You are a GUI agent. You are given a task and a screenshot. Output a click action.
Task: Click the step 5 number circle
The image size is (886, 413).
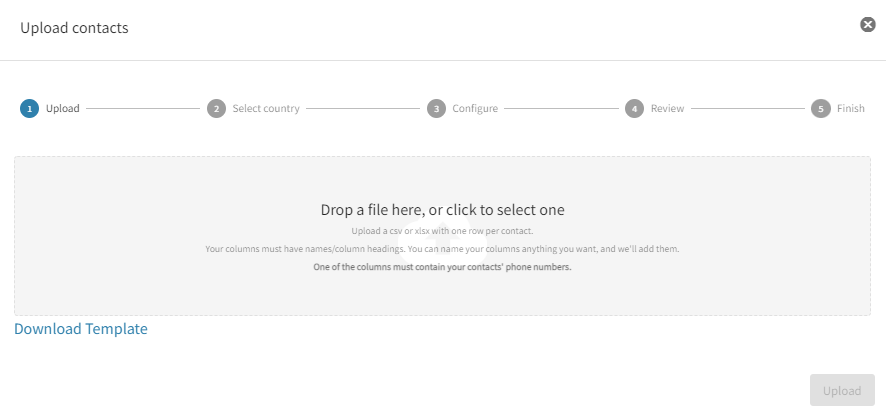coord(821,109)
